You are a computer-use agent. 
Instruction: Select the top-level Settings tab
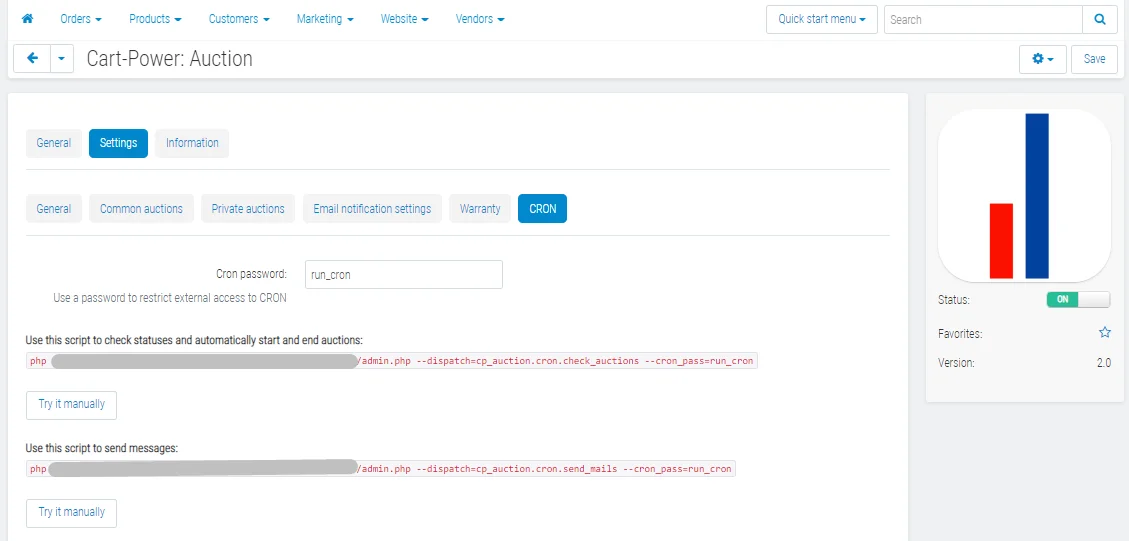pos(119,143)
